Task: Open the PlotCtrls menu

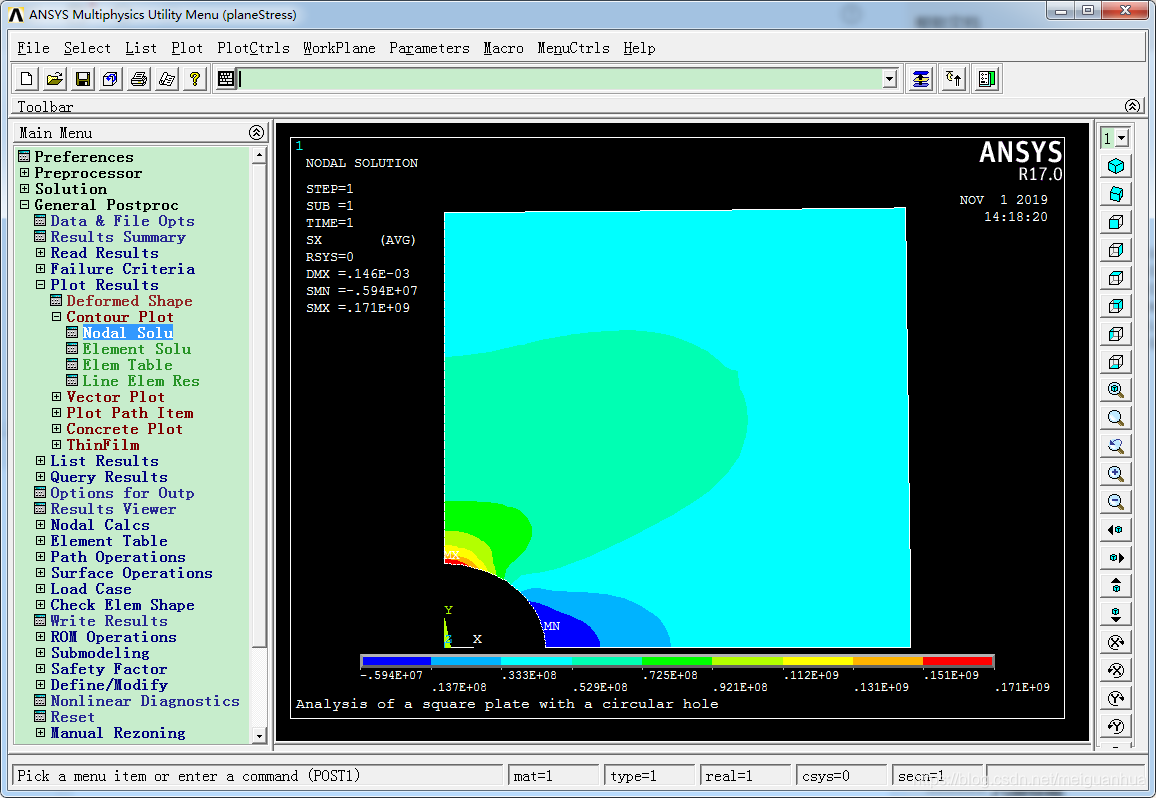Action: (253, 48)
